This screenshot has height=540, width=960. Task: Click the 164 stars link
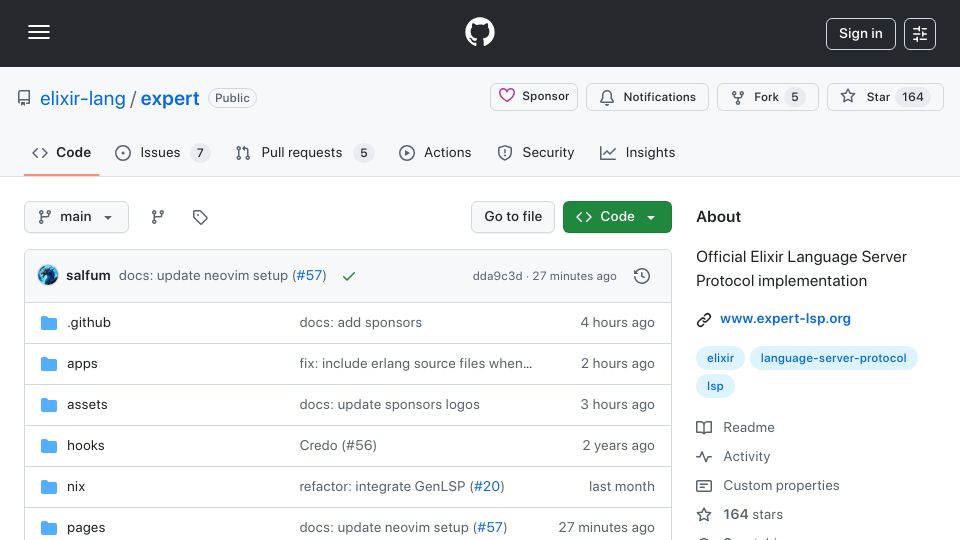pyautogui.click(x=753, y=514)
